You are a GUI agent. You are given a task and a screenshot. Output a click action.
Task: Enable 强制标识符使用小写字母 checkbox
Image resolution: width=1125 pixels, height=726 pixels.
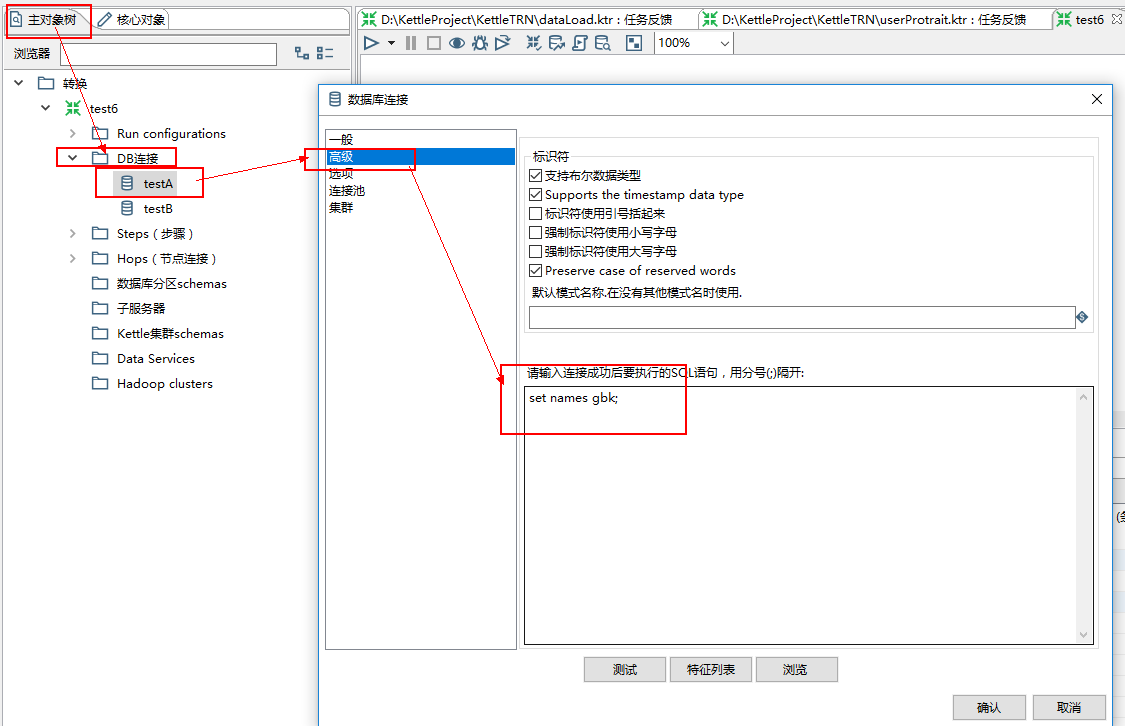(535, 232)
